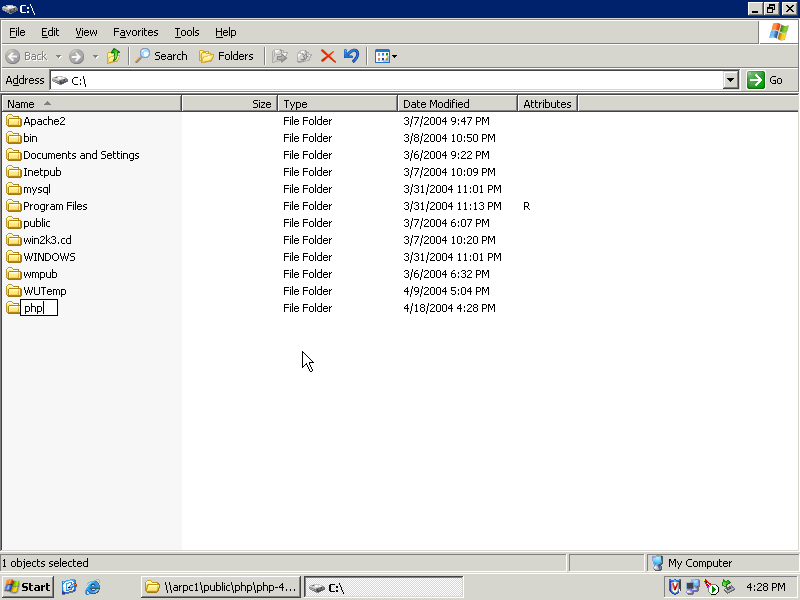Select the Program Files folder
Image resolution: width=800 pixels, height=600 pixels.
coord(55,206)
